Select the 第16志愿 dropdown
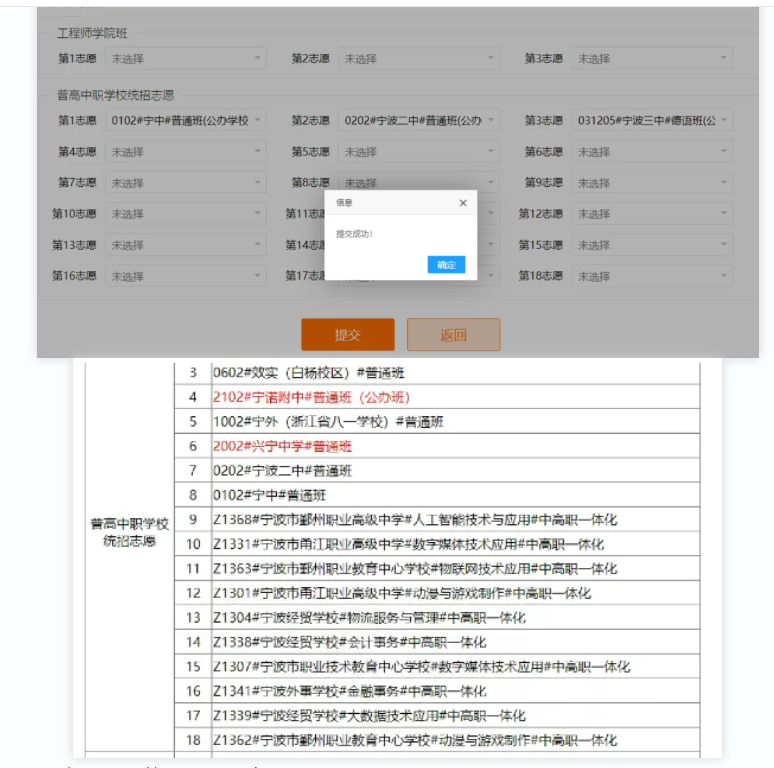 186,276
